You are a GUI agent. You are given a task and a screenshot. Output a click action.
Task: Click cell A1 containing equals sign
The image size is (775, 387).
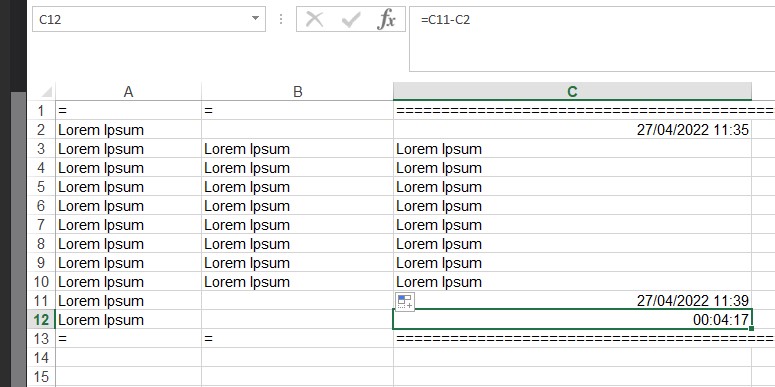pyautogui.click(x=129, y=111)
